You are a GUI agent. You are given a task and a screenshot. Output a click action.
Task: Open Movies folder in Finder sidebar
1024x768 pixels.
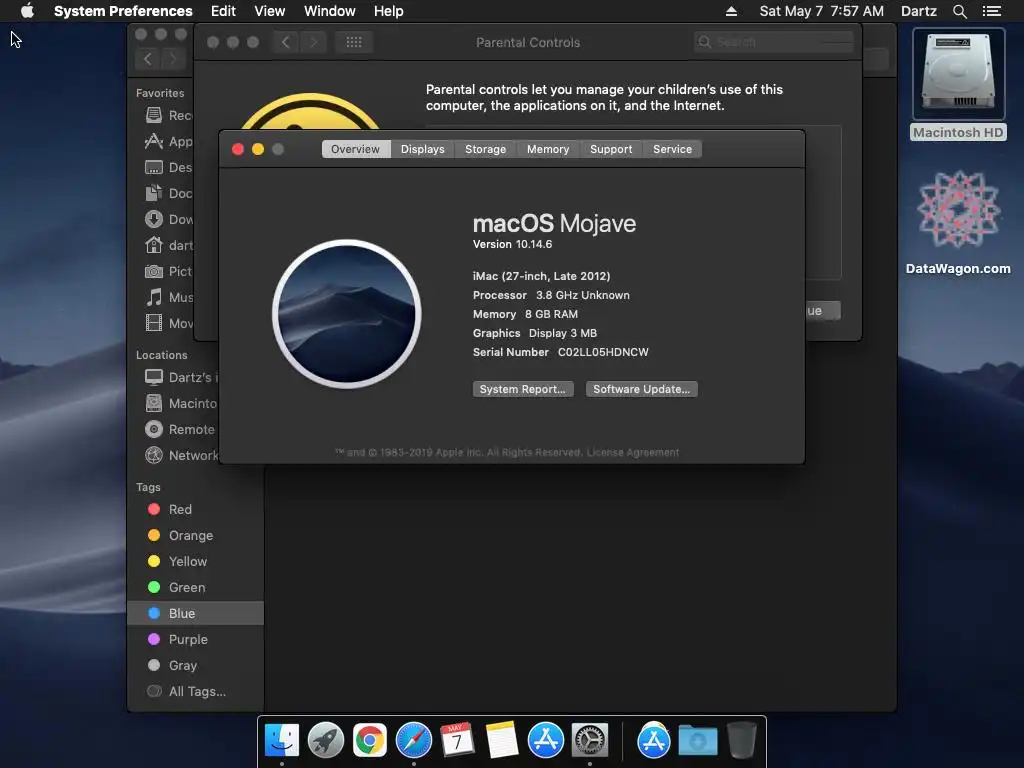point(169,323)
